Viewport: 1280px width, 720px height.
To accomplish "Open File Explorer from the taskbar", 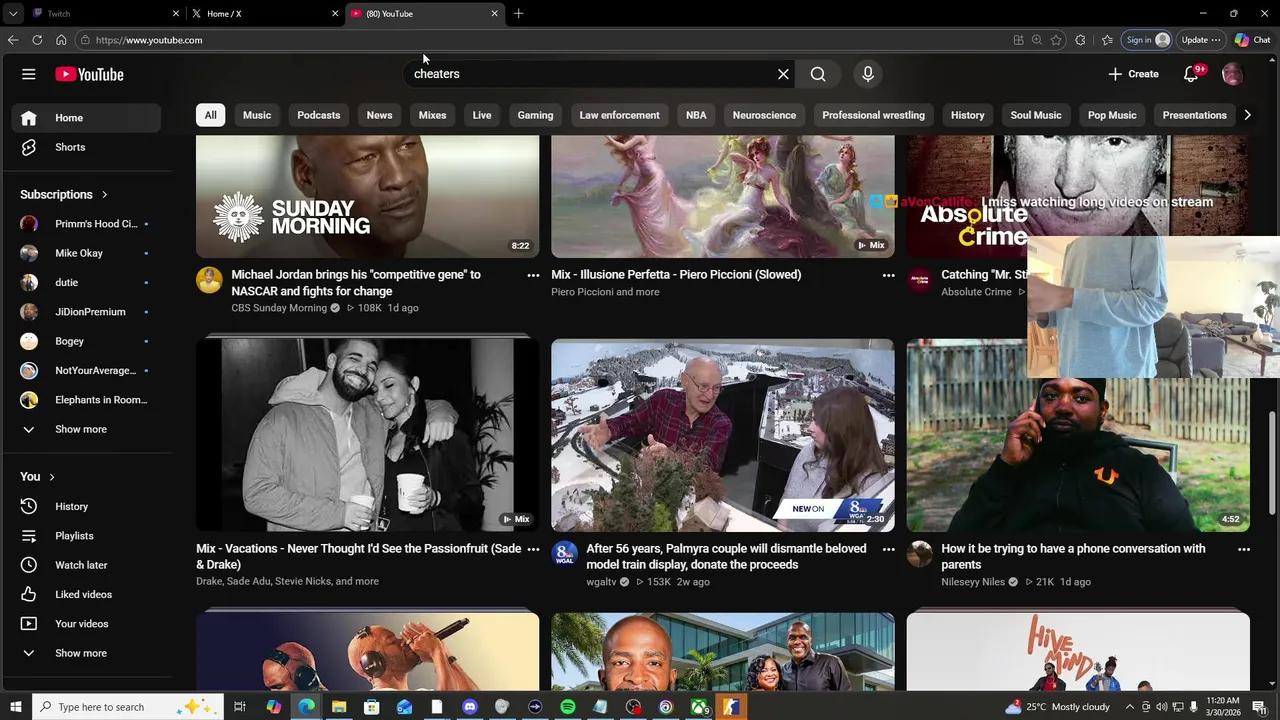I will (x=339, y=707).
